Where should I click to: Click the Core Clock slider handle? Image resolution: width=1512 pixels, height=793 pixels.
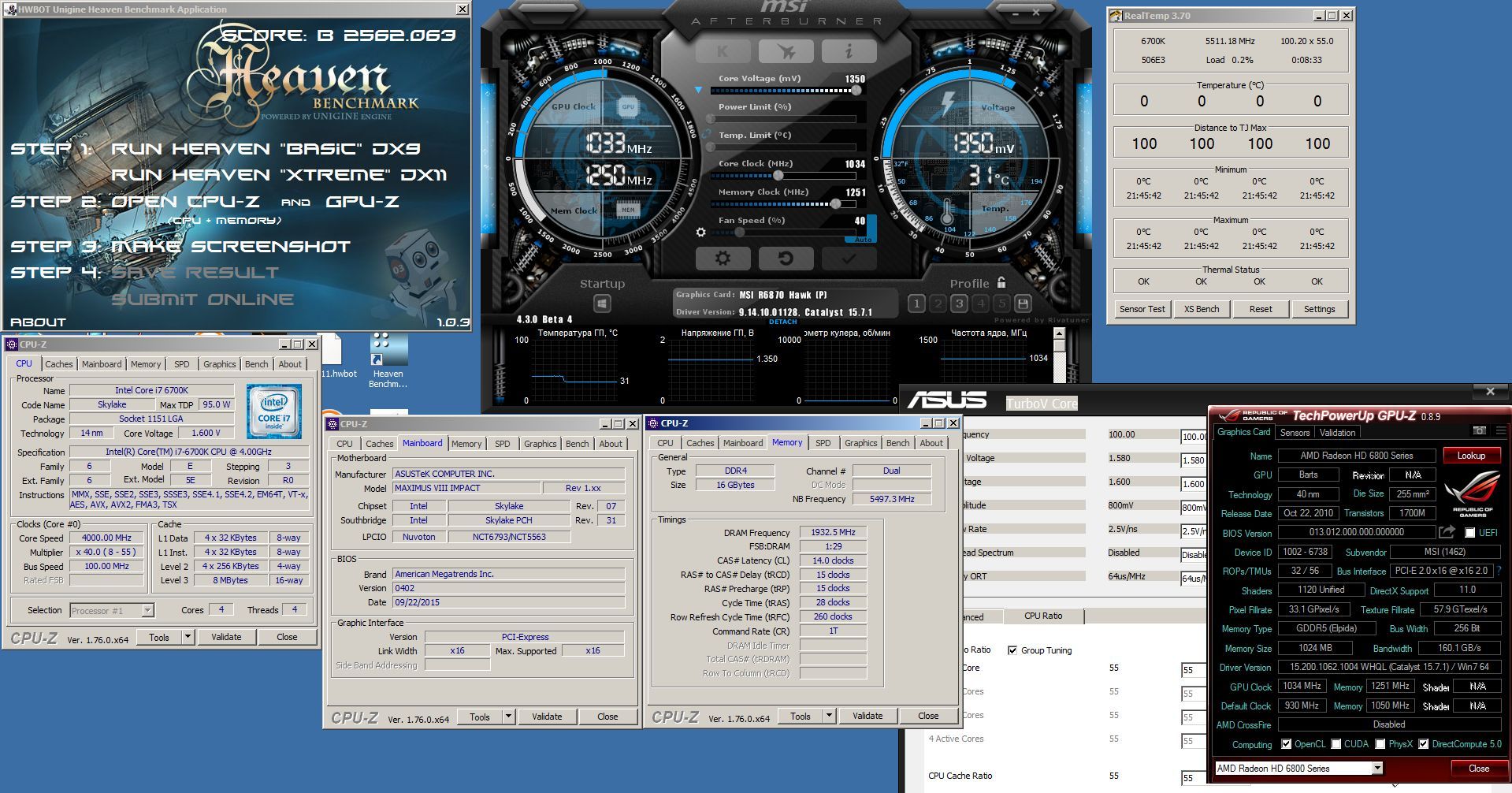point(778,176)
